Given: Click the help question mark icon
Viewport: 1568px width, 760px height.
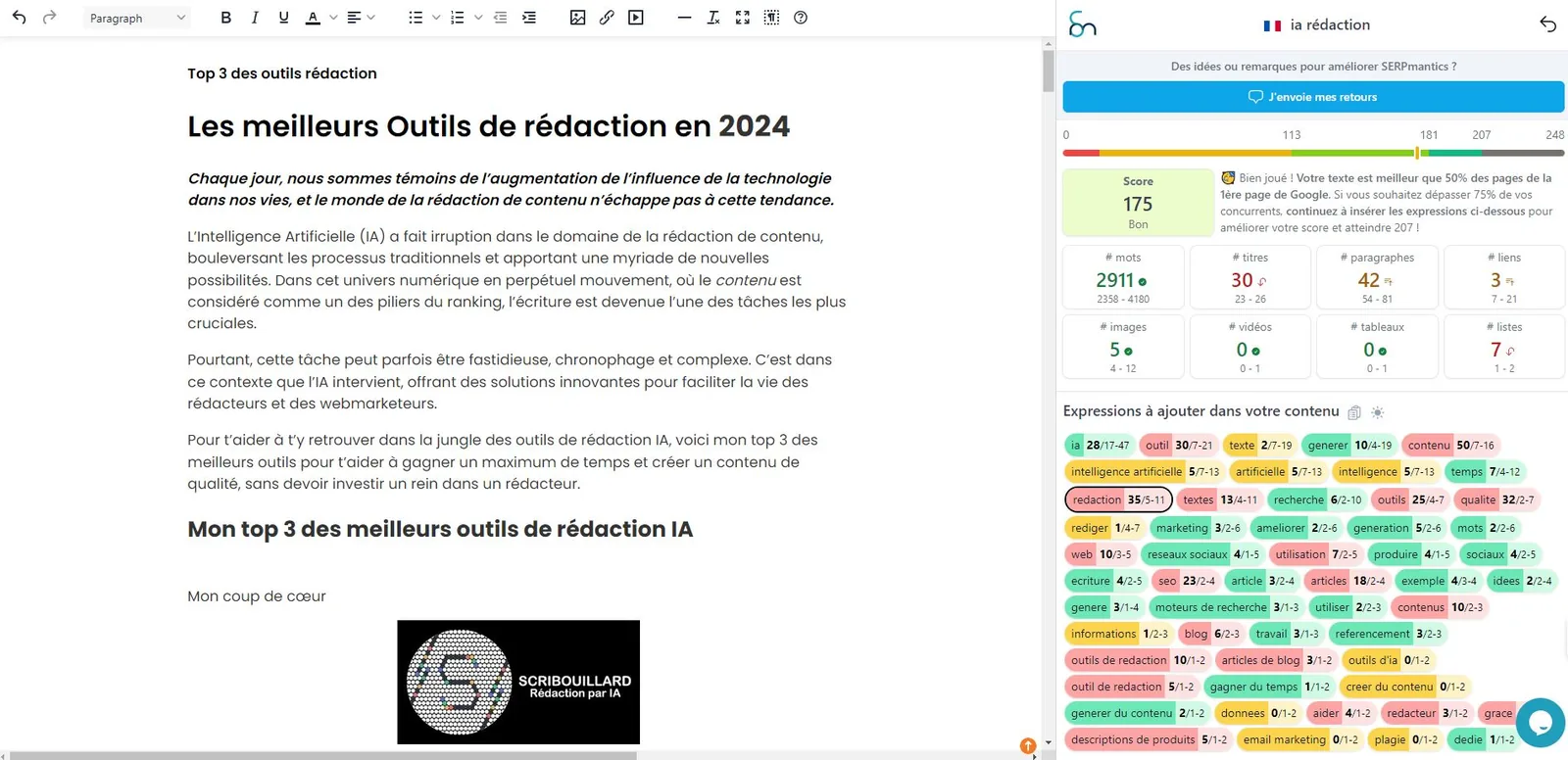Looking at the screenshot, I should tap(801, 18).
